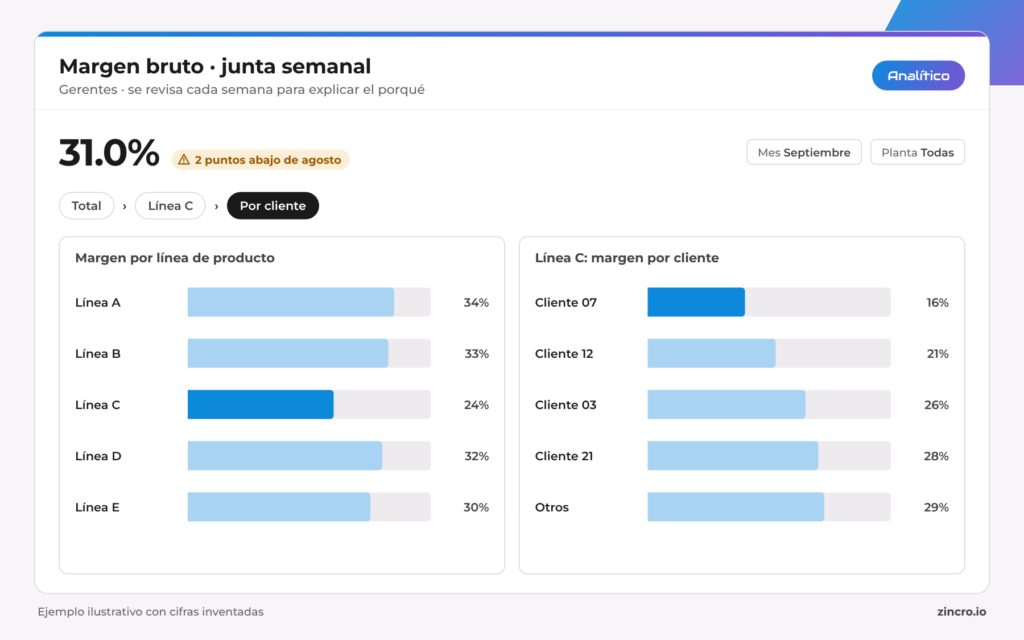Click the Margen por línea de producto heading
Screen dimensions: 1024x640
coord(174,258)
